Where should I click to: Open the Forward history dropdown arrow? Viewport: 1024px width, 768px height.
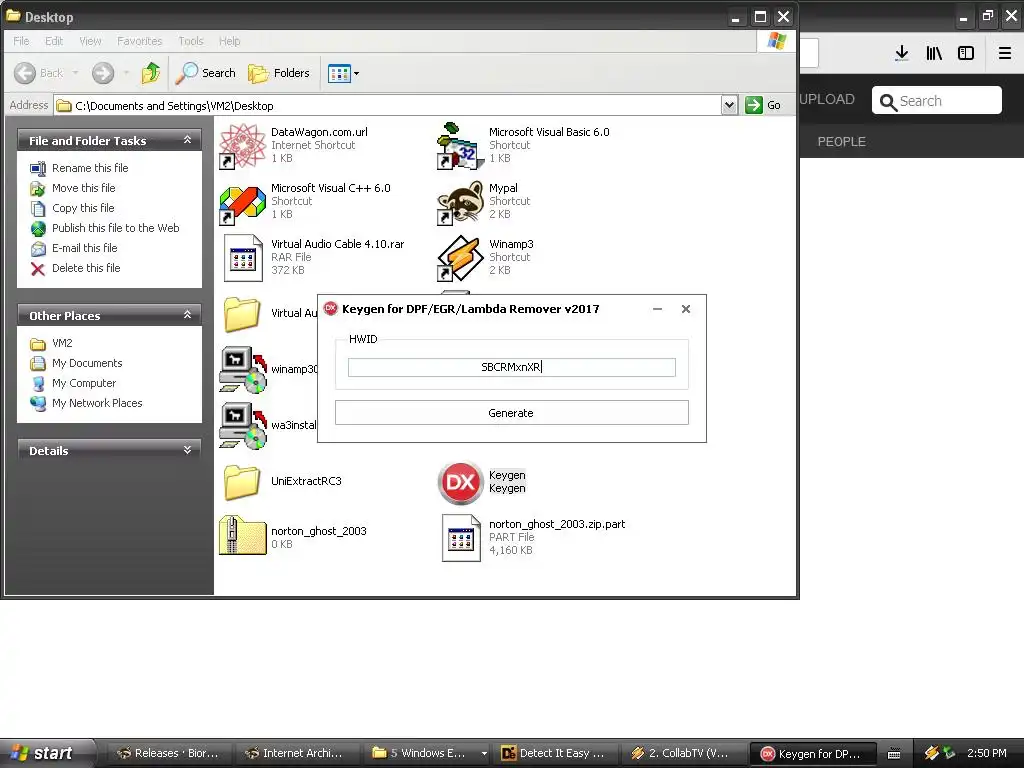pyautogui.click(x=126, y=73)
